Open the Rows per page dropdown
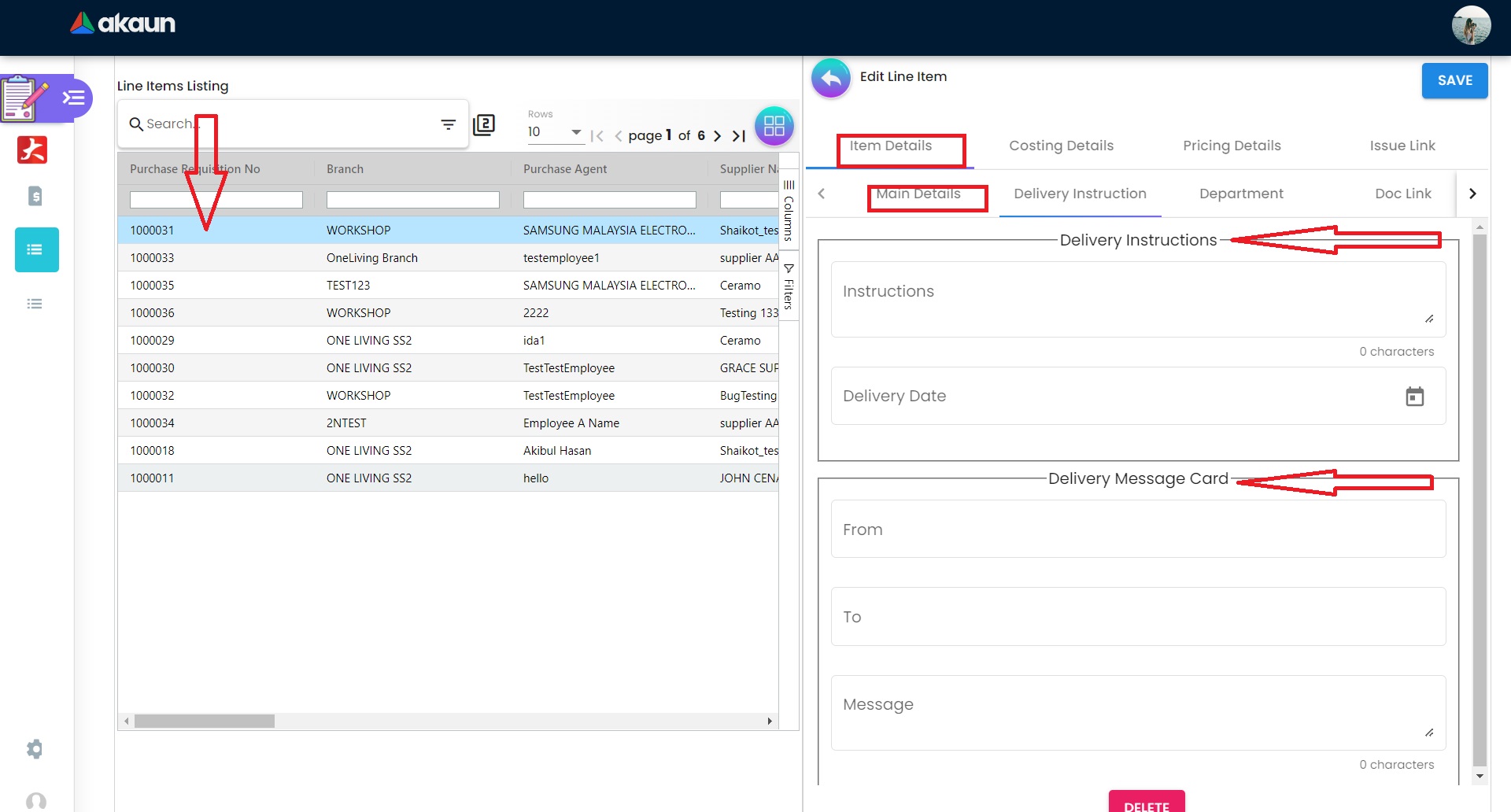Screen dimensions: 1511x812 pyautogui.click(x=555, y=132)
